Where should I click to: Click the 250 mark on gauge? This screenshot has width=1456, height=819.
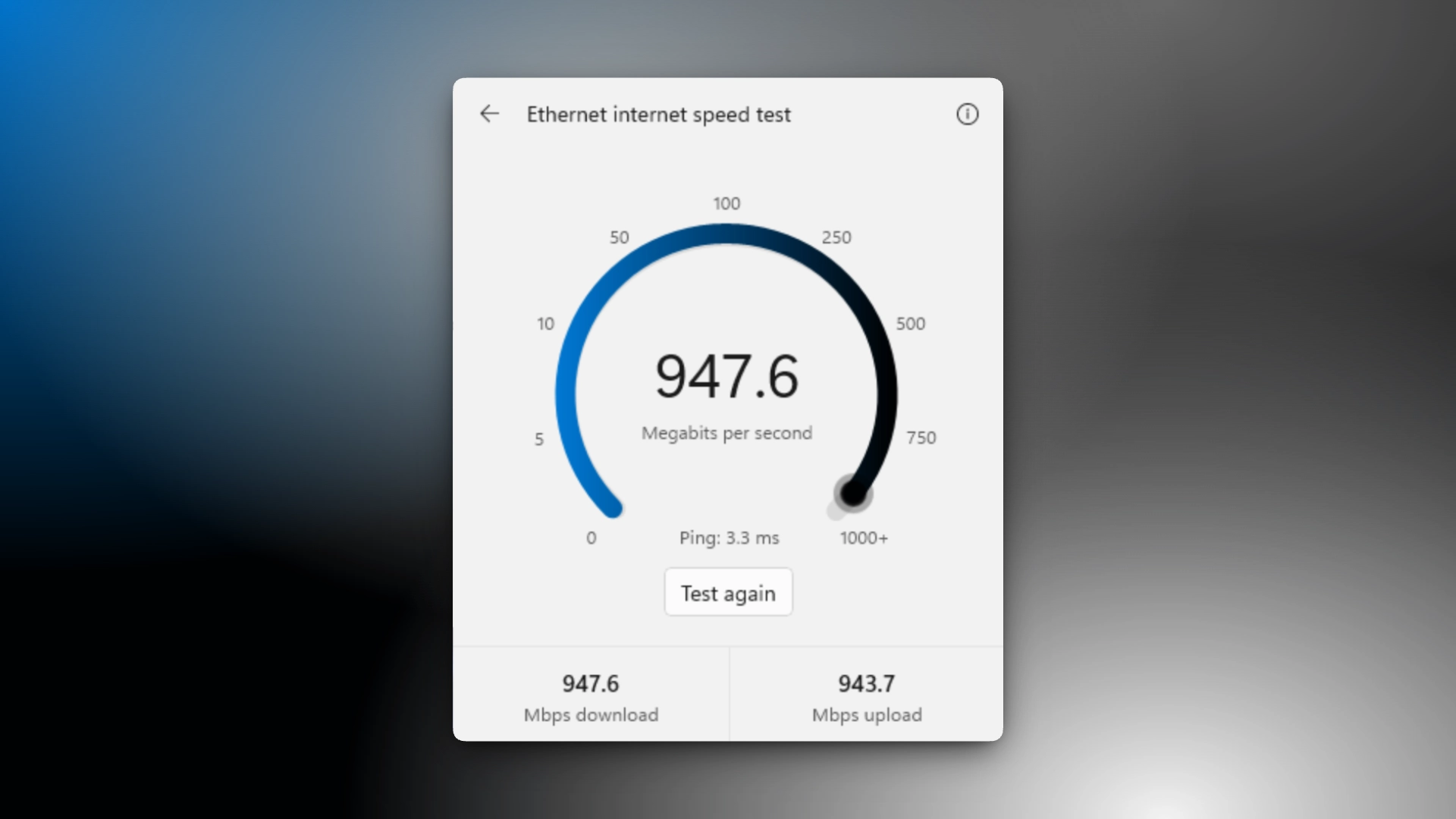tap(836, 237)
